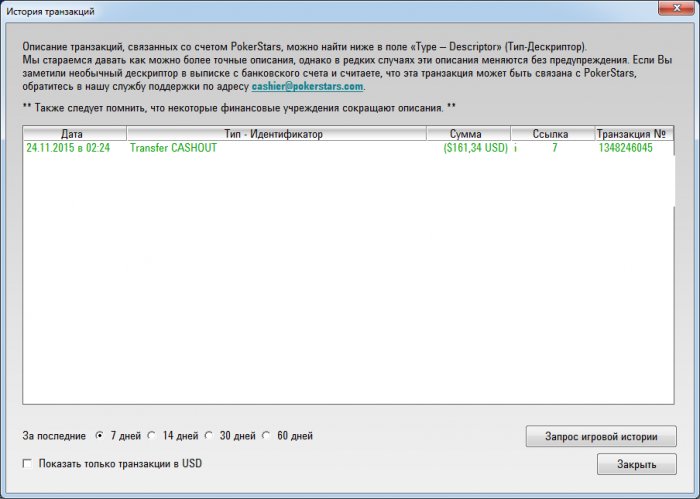Click the Transfer CASHOUT transaction entry
Image resolution: width=700 pixels, height=499 pixels.
[173, 148]
